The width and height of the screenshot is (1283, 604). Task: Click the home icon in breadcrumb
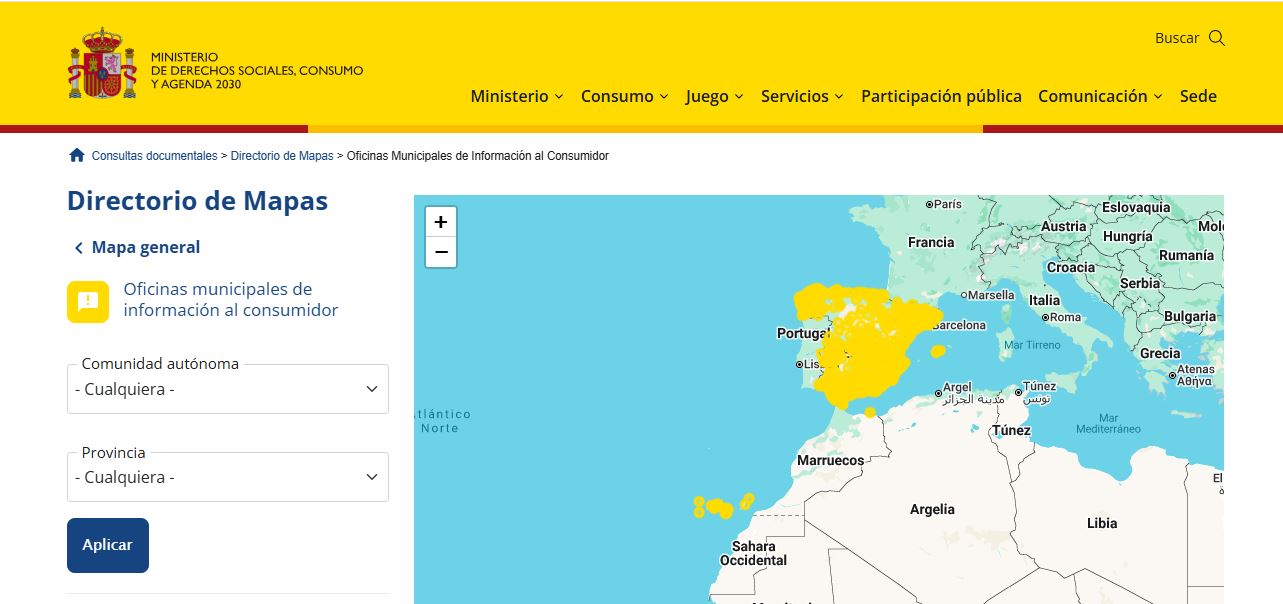tap(77, 155)
